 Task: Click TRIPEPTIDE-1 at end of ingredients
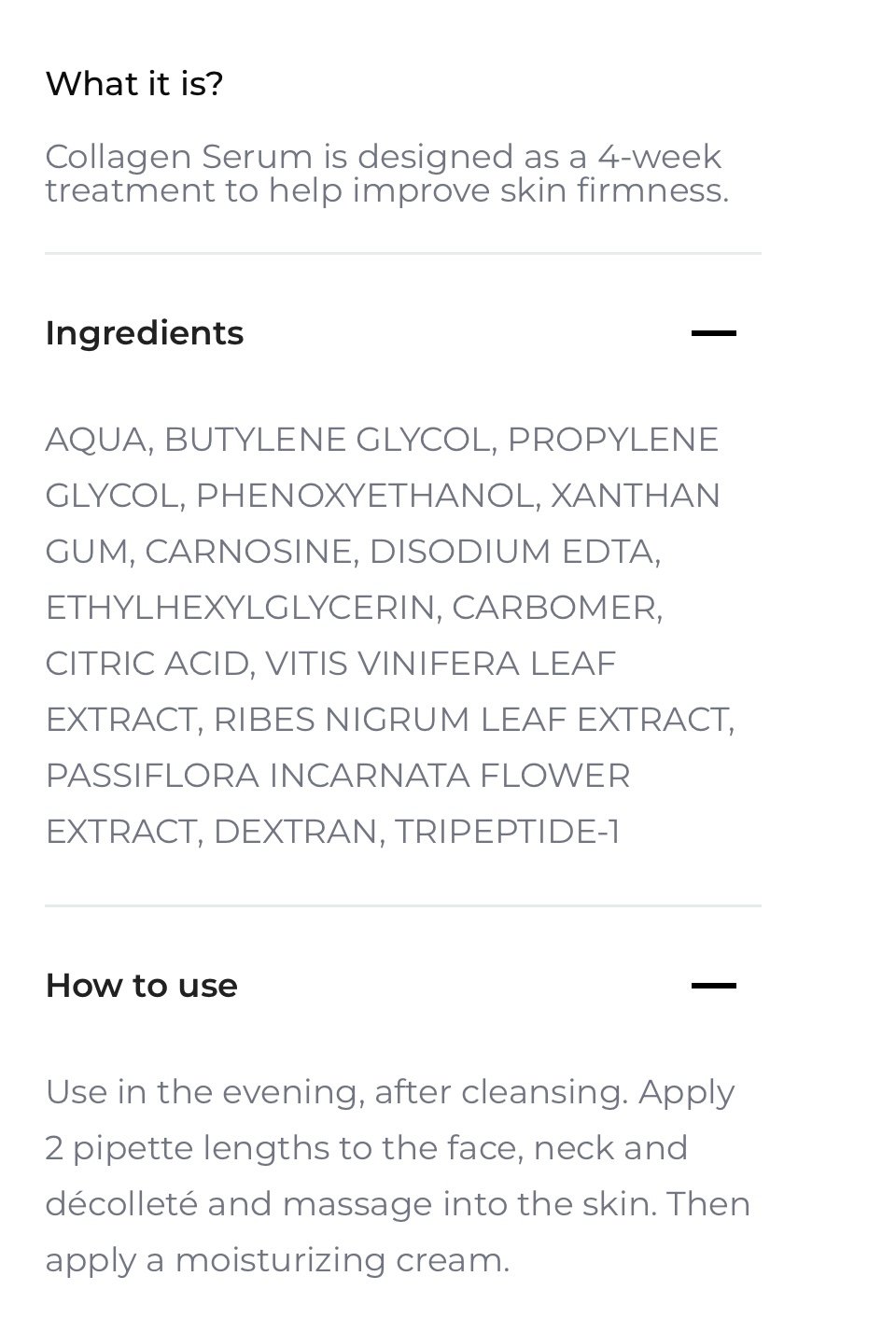pyautogui.click(x=508, y=832)
